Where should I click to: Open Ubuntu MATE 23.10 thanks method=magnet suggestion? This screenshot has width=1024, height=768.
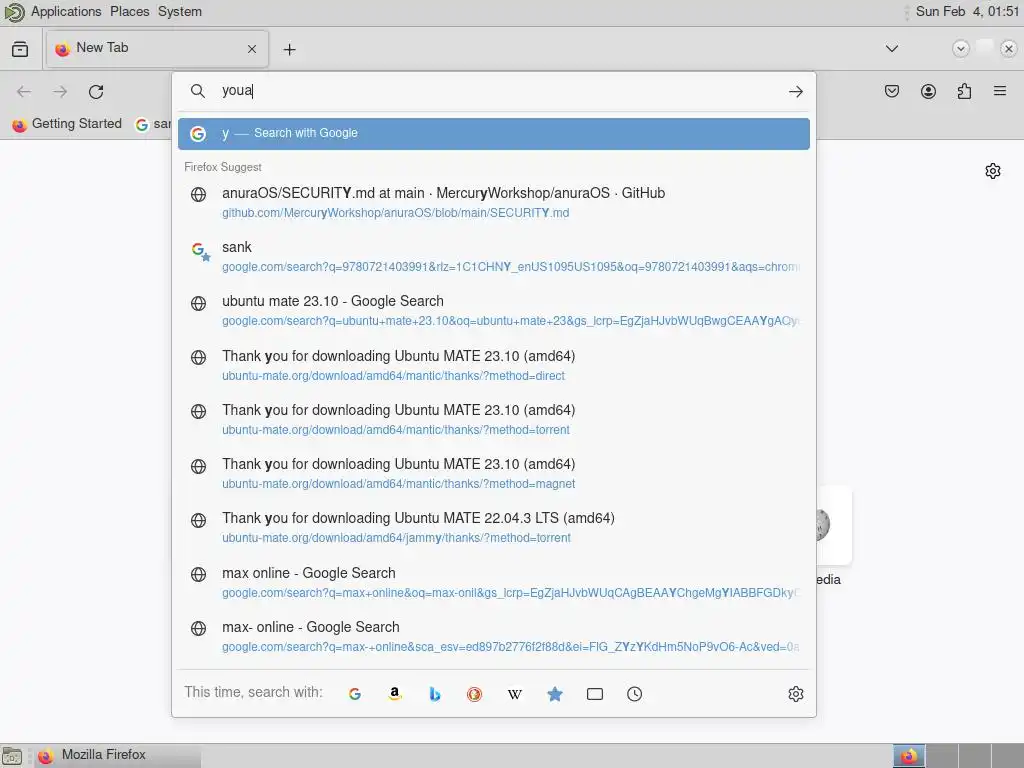494,473
